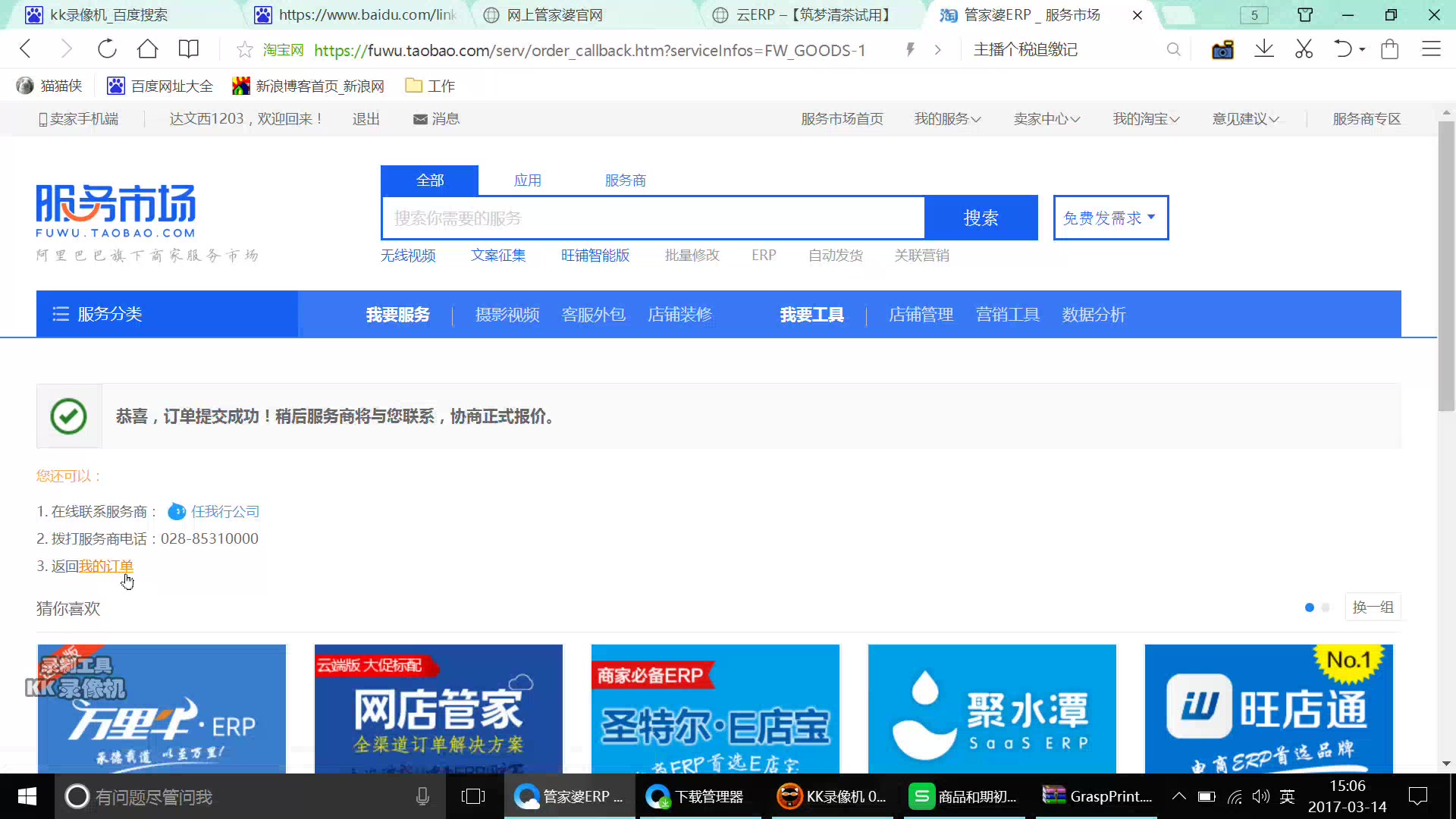Viewport: 1456px width, 819px height.
Task: Open the browser home page icon
Action: (148, 49)
